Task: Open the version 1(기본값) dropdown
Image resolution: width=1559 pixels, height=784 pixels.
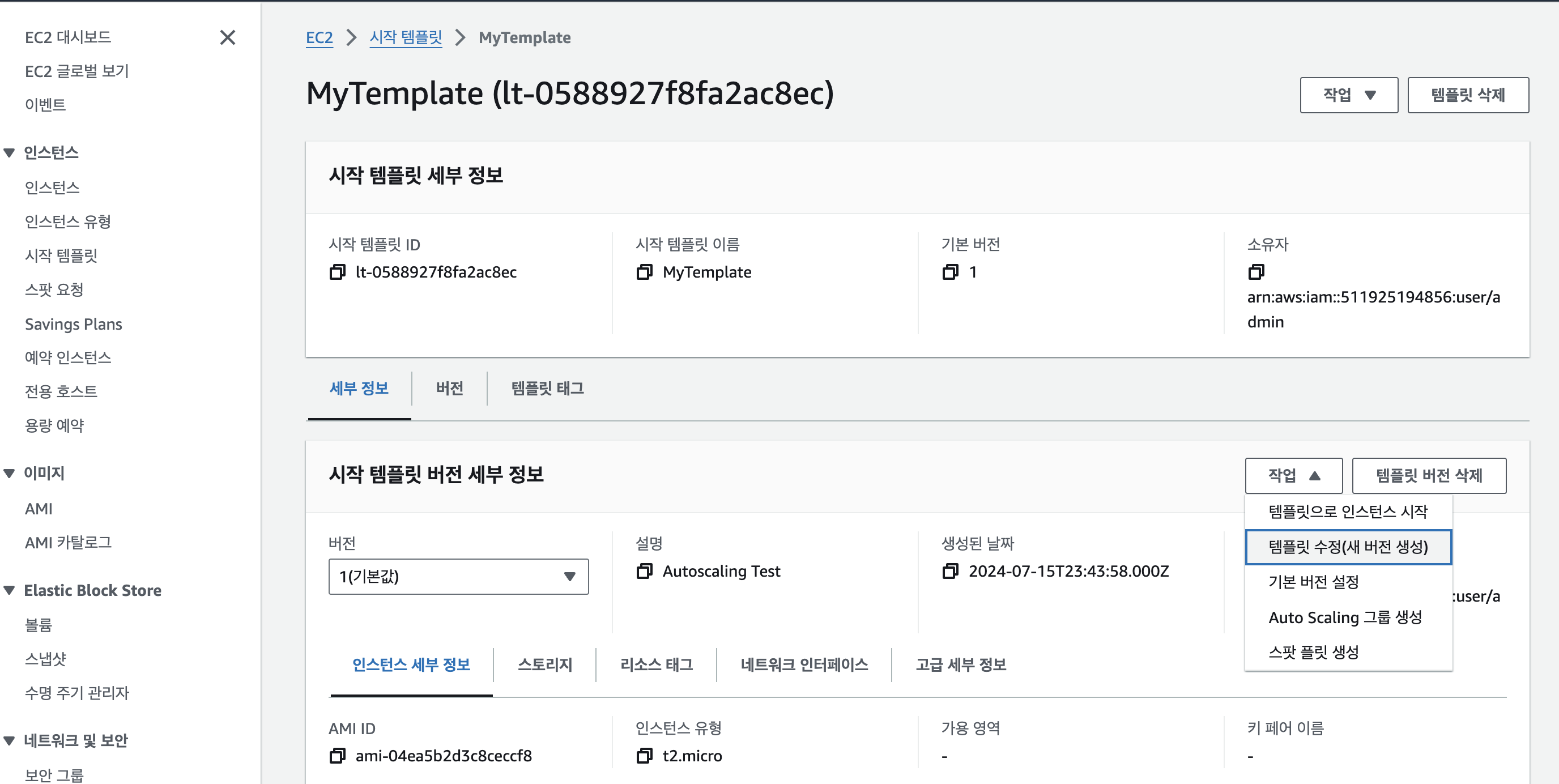Action: tap(458, 576)
